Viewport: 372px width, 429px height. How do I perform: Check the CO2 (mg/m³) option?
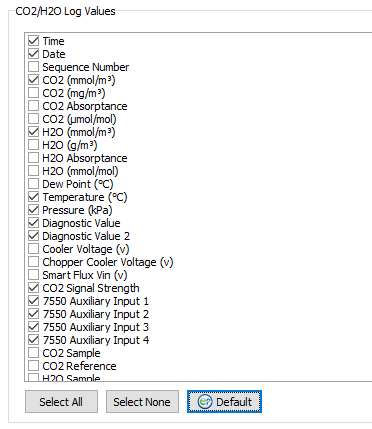[33, 93]
